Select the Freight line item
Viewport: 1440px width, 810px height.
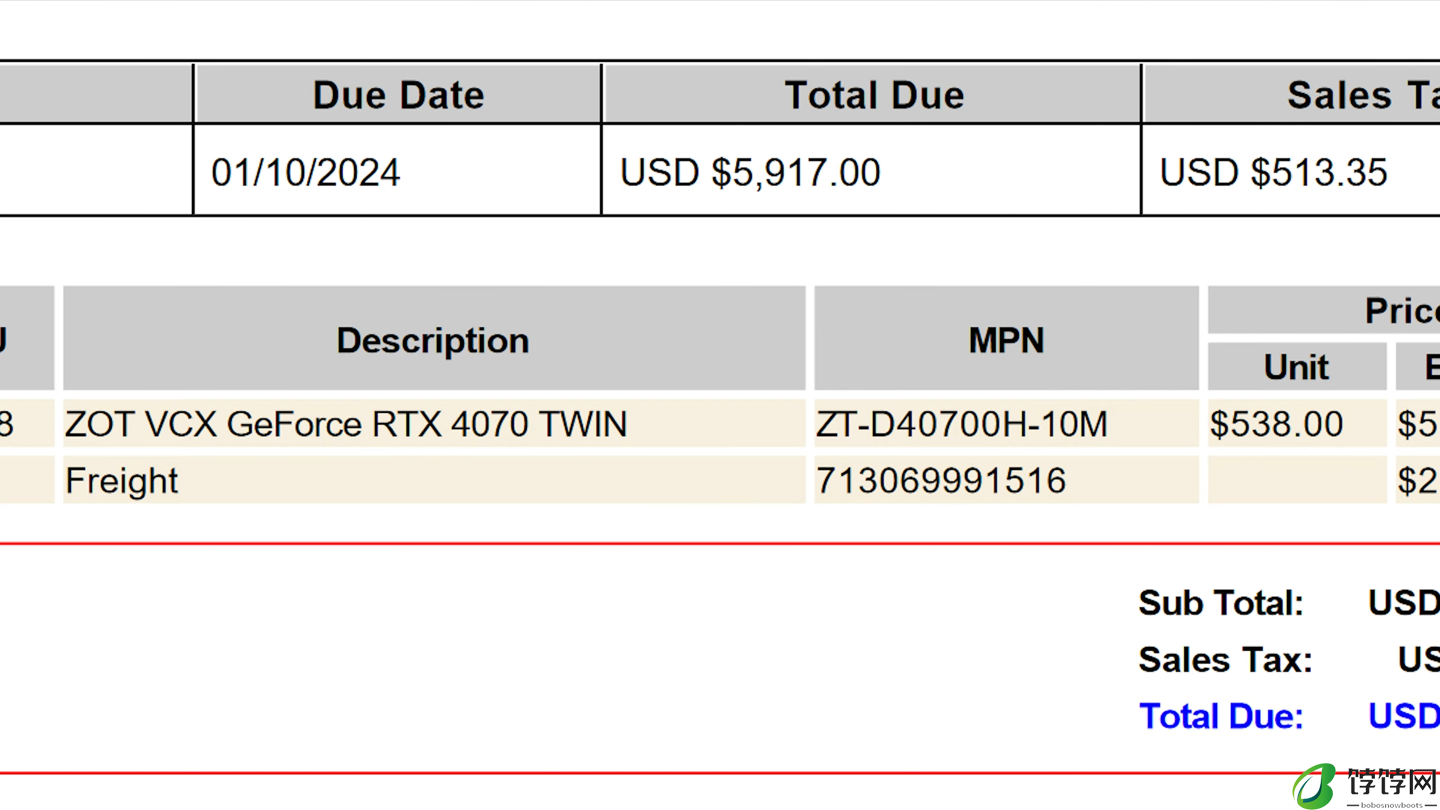(720, 480)
